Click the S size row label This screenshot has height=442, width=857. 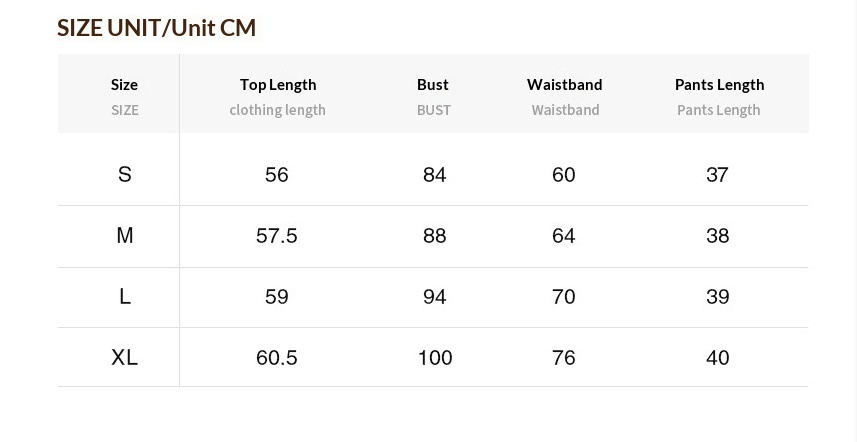125,175
